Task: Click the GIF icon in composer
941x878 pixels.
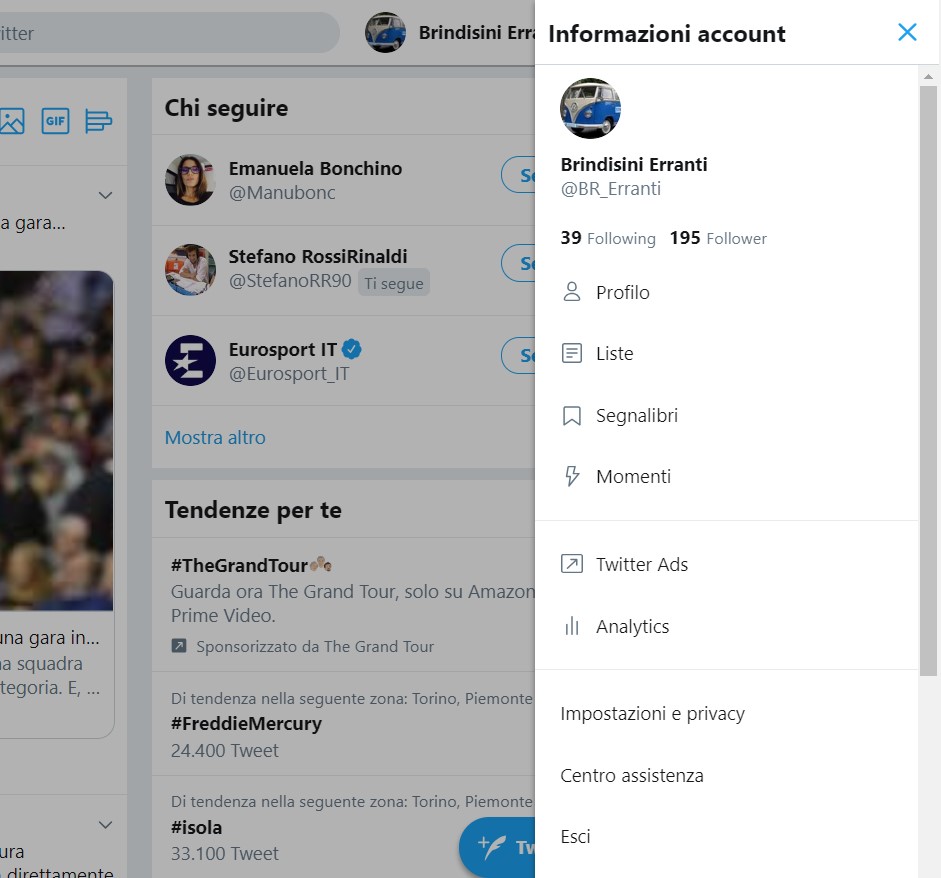Action: click(x=55, y=121)
